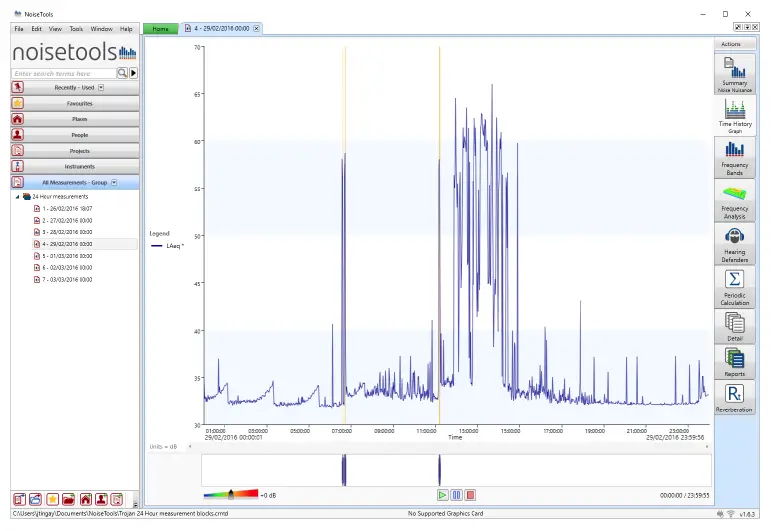Collapse the 24 Hour measurements tree node
The width and height of the screenshot is (783, 531).
[17, 197]
